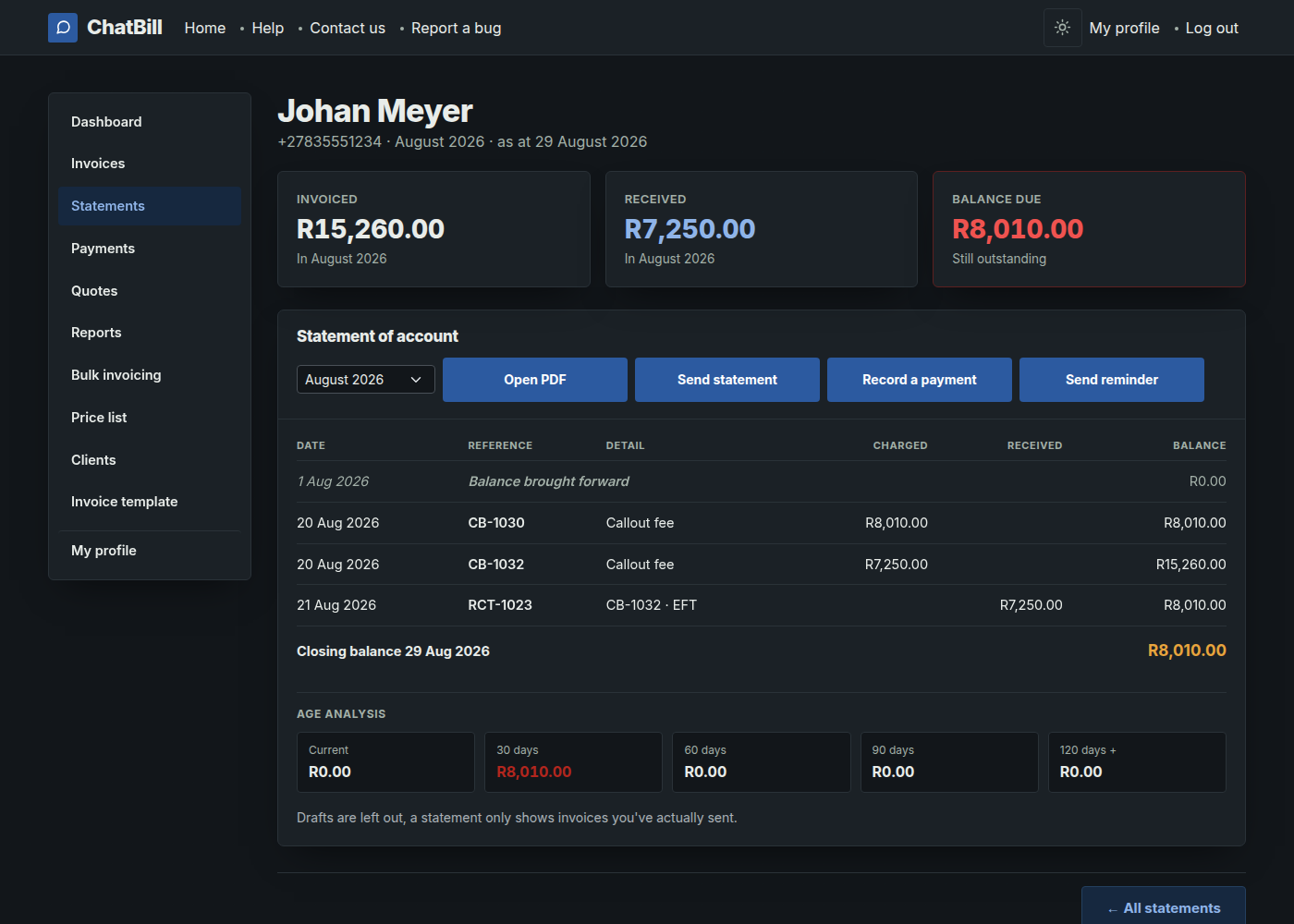
Task: Click the ChatBill brand name
Action: 125,28
